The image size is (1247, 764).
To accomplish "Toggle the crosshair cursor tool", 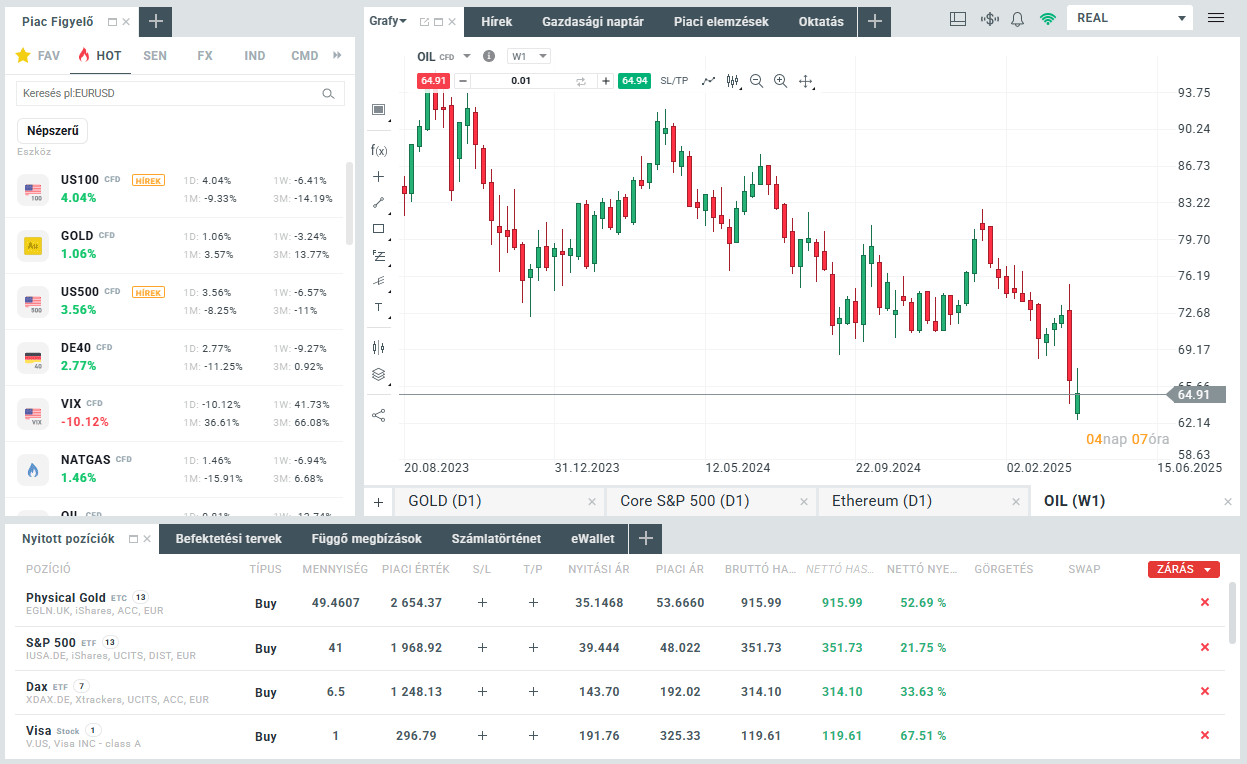I will click(379, 176).
